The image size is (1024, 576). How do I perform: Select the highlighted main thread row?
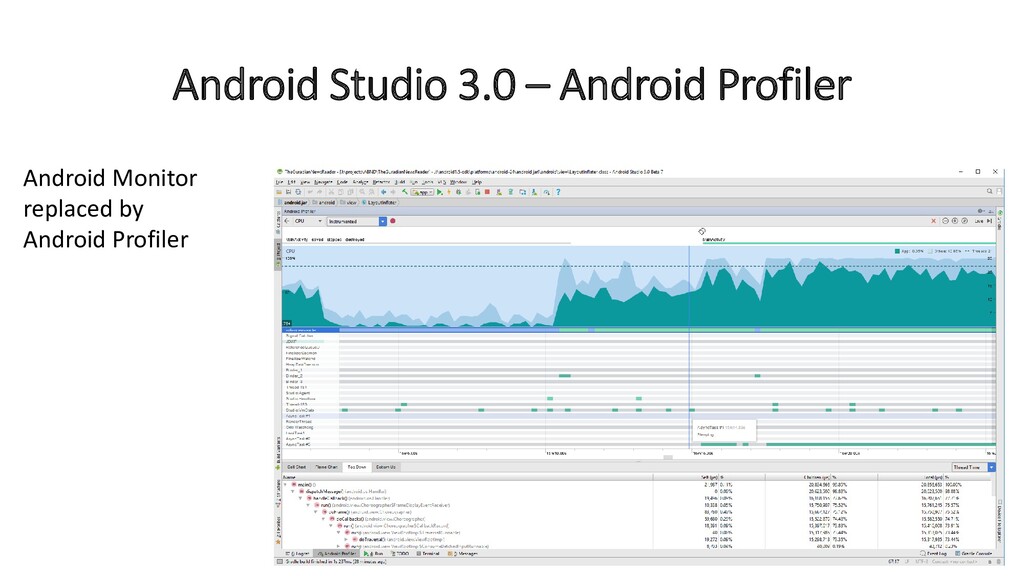(x=639, y=330)
